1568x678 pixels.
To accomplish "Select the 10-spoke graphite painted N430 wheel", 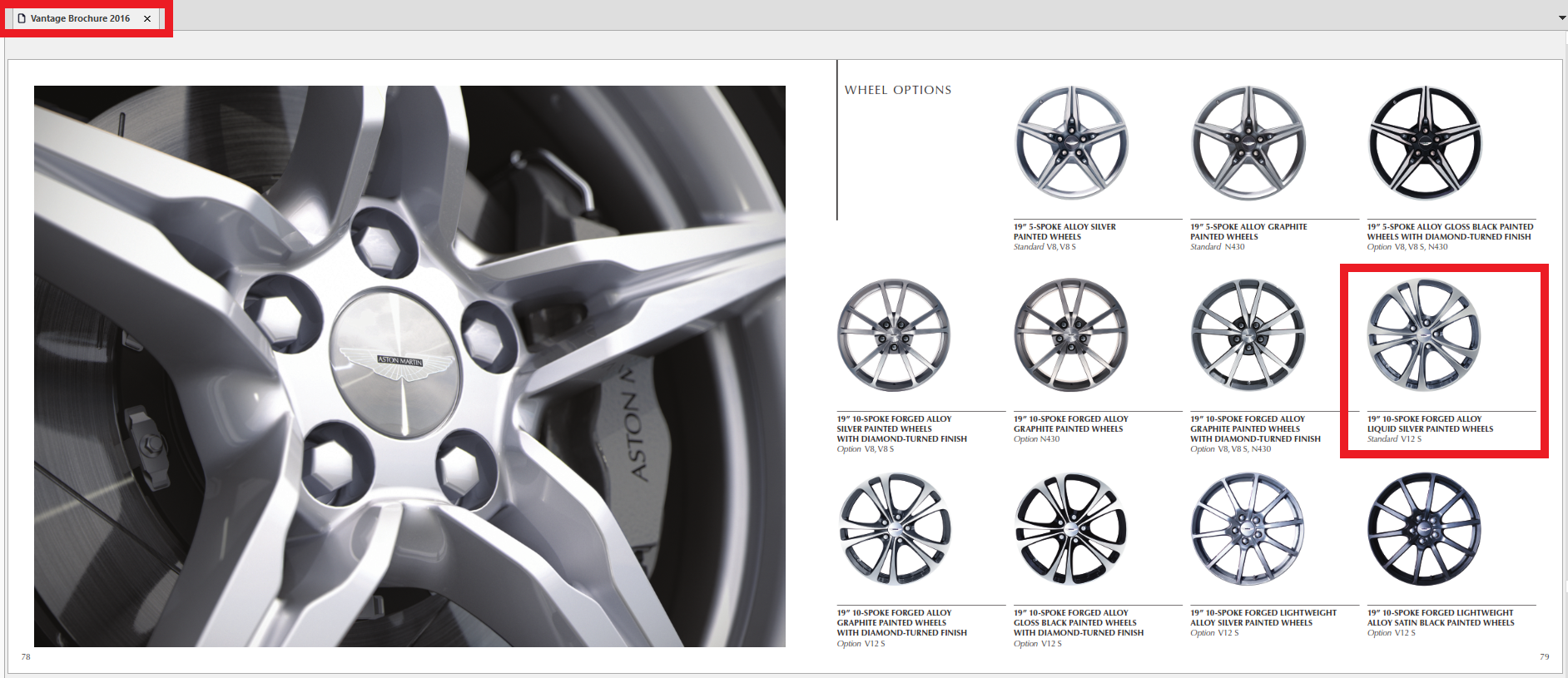I will (x=1071, y=335).
